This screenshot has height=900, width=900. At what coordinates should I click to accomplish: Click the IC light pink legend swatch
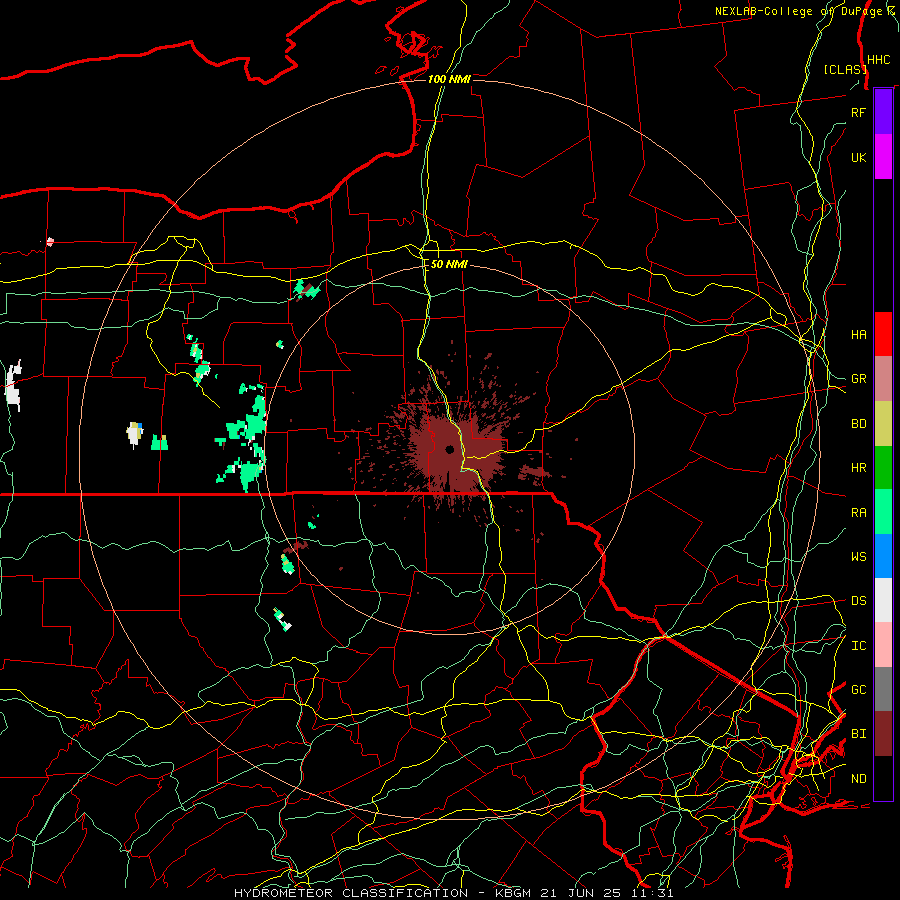[883, 645]
